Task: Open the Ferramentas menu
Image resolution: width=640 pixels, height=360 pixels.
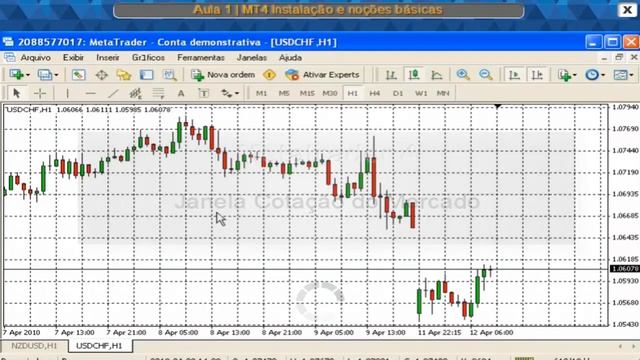Action: (201, 58)
